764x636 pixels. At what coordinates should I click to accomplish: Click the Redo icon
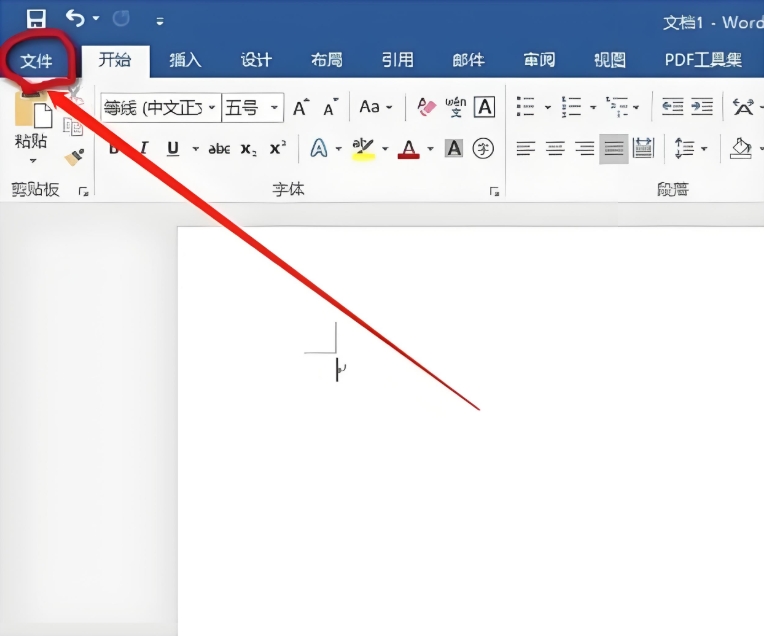point(121,19)
